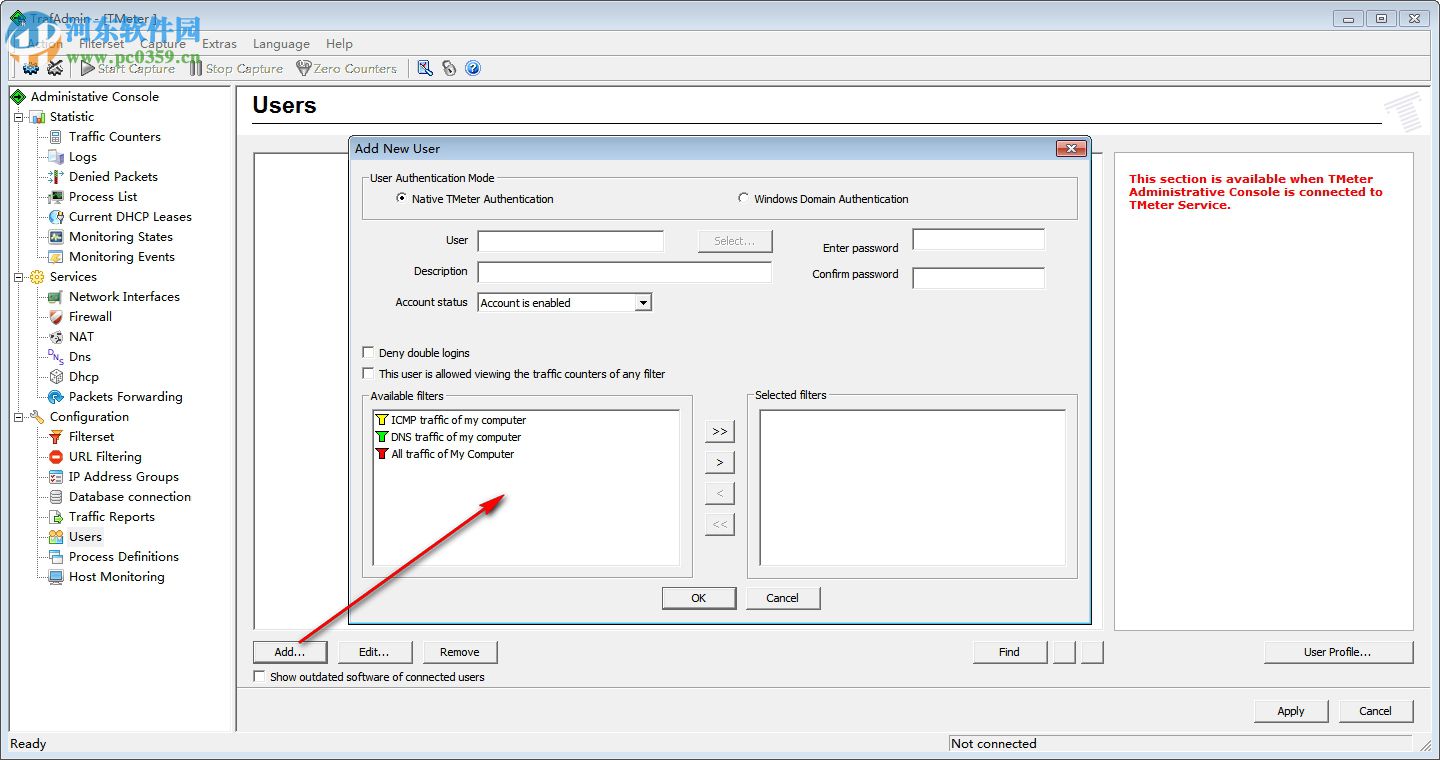The image size is (1440, 760).
Task: Select All traffic of My Computer filter
Action: pyautogui.click(x=452, y=454)
